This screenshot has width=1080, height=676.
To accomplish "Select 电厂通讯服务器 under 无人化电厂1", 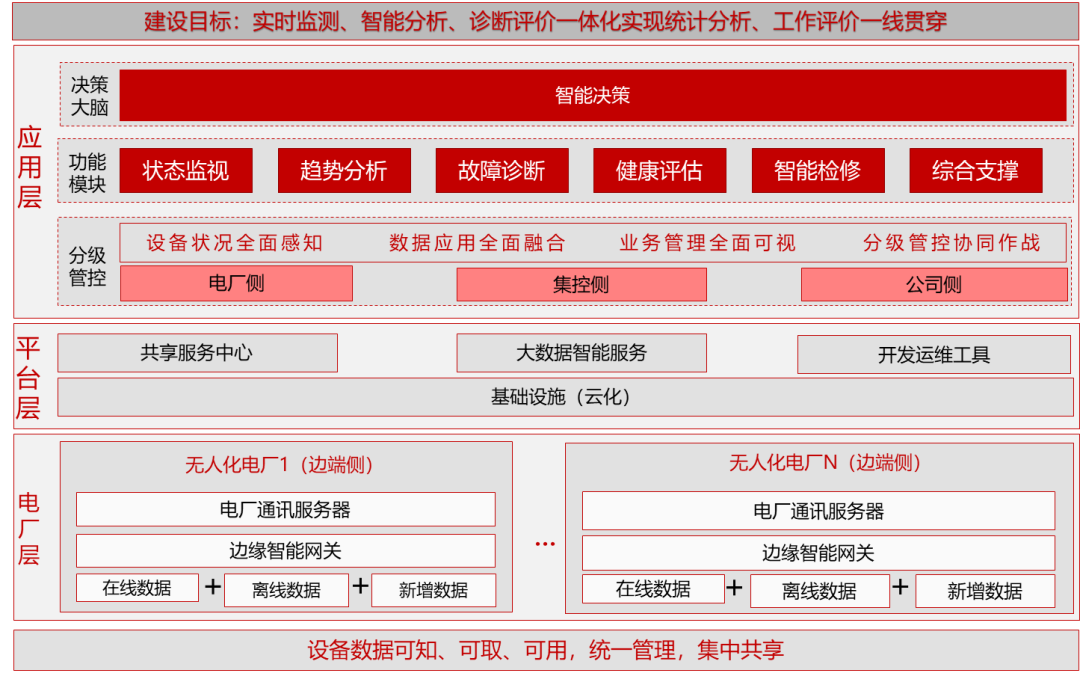I will click(x=285, y=510).
